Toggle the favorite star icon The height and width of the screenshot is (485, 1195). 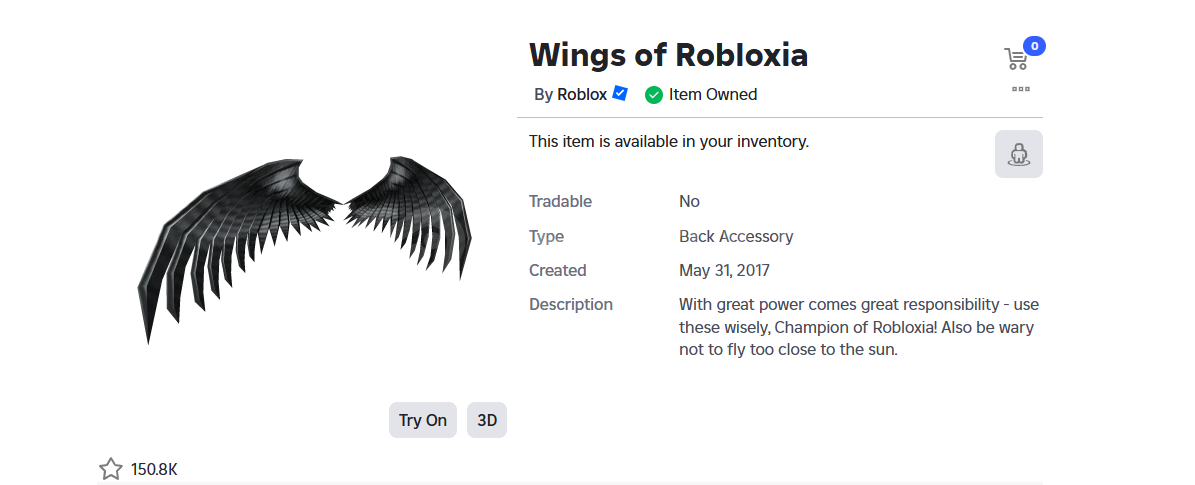click(x=111, y=469)
